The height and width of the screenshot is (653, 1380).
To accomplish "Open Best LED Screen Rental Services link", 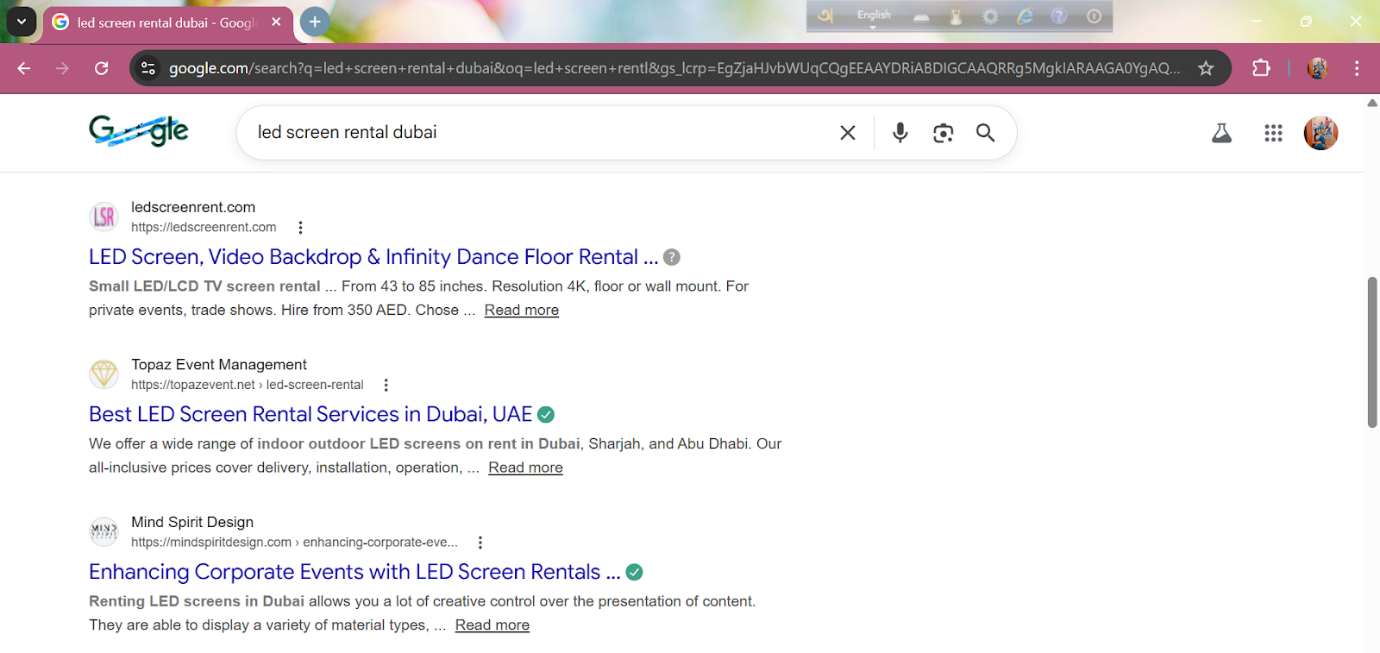I will (x=310, y=414).
